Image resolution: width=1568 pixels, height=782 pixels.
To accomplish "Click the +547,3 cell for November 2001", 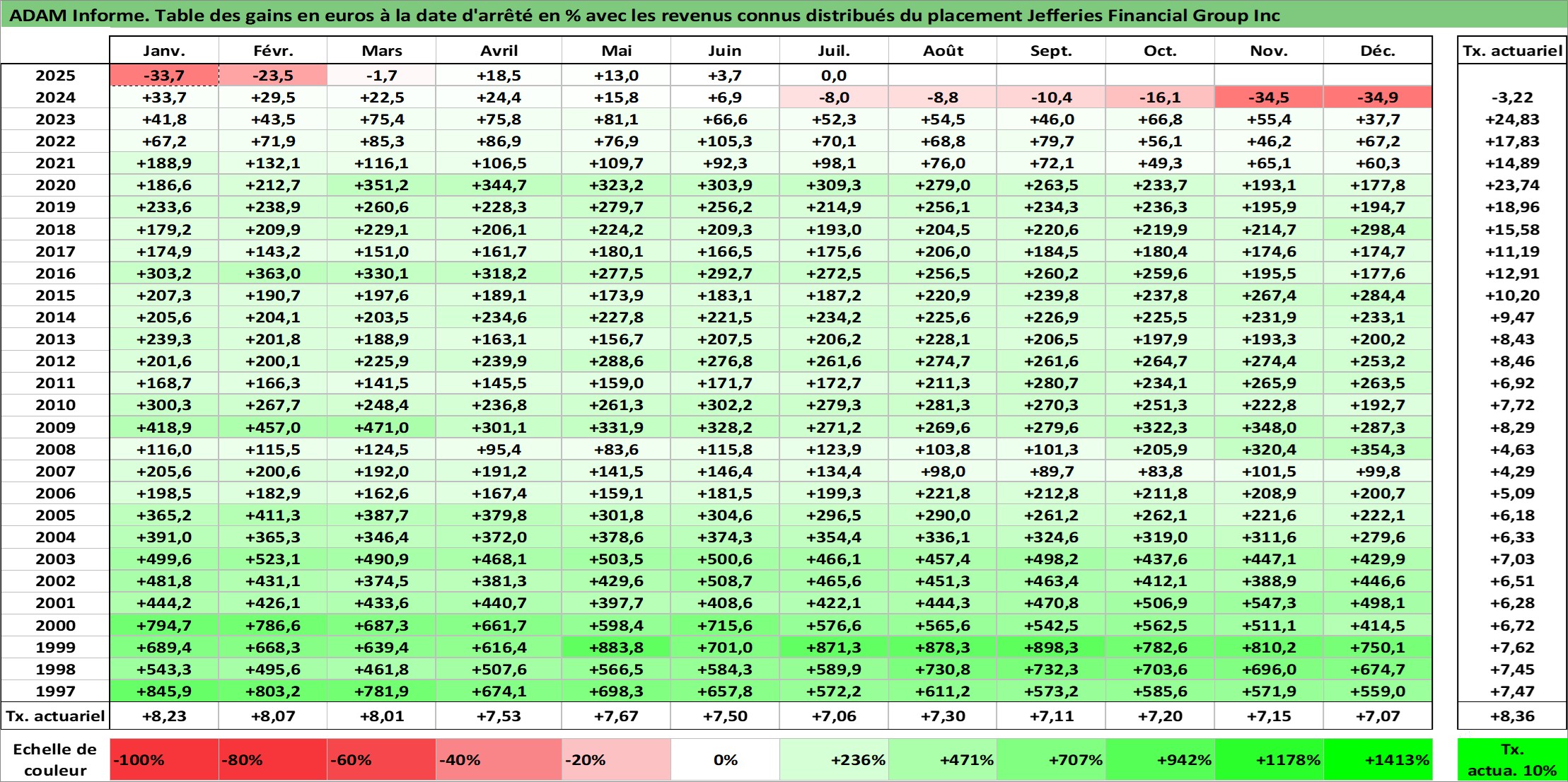I will coord(1269,602).
